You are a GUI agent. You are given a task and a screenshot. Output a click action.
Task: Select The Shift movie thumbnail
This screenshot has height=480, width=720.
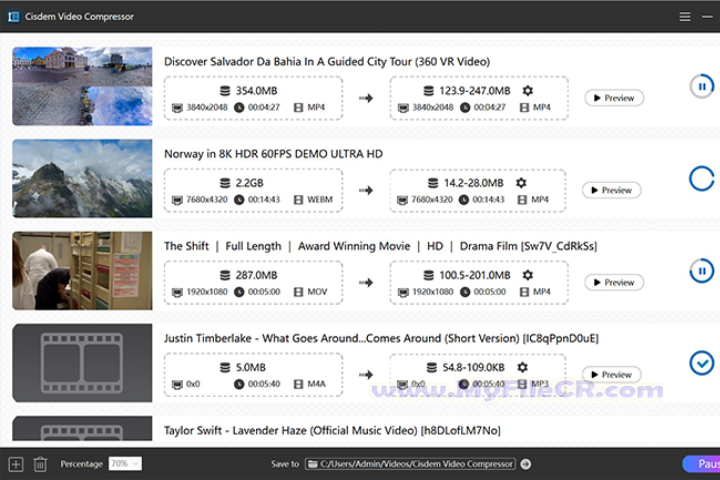tap(82, 271)
